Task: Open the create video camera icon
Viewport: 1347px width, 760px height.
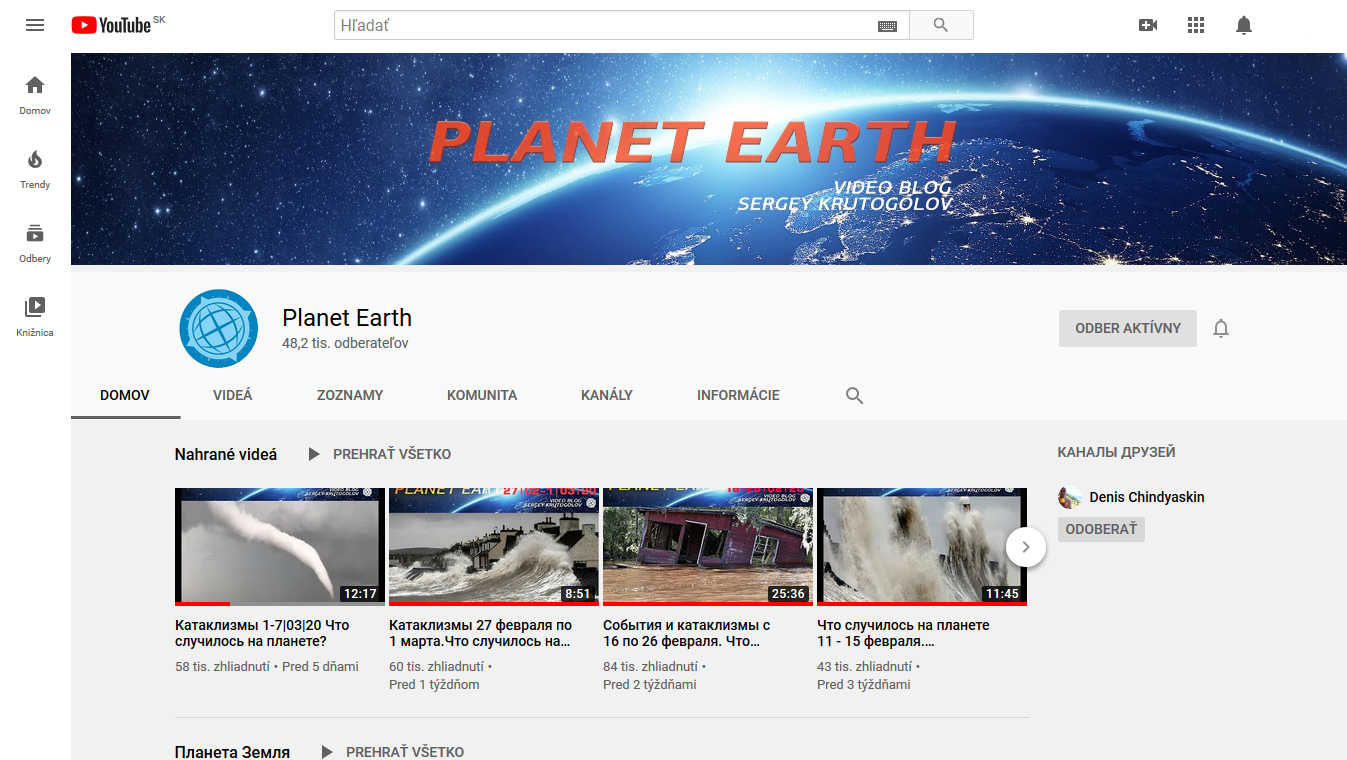Action: [1148, 25]
